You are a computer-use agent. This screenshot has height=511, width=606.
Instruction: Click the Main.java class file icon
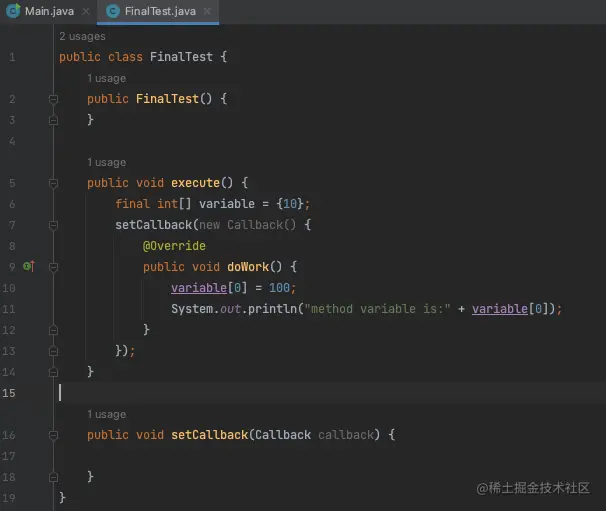13,11
